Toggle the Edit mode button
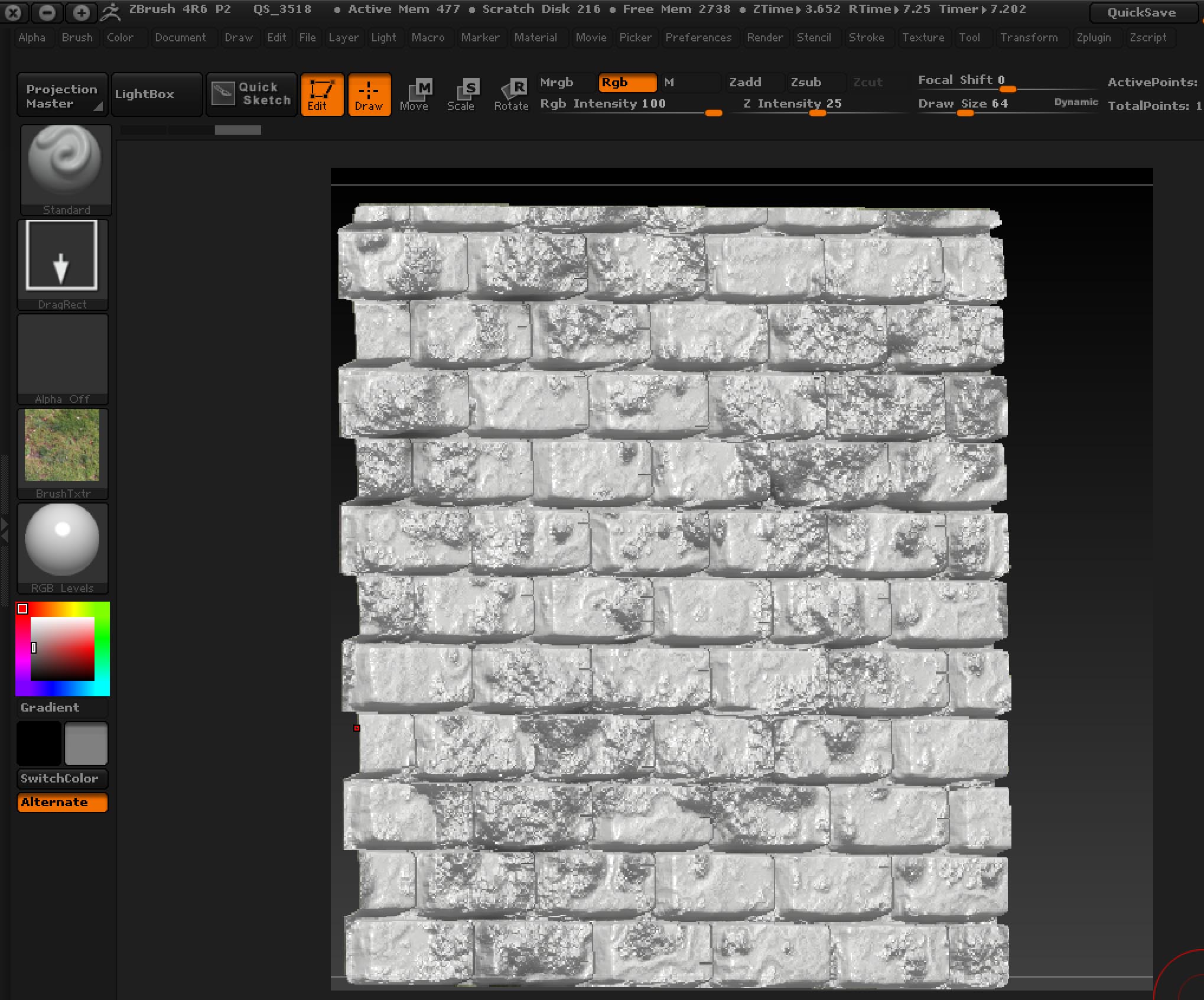This screenshot has height=1000, width=1204. click(x=321, y=95)
